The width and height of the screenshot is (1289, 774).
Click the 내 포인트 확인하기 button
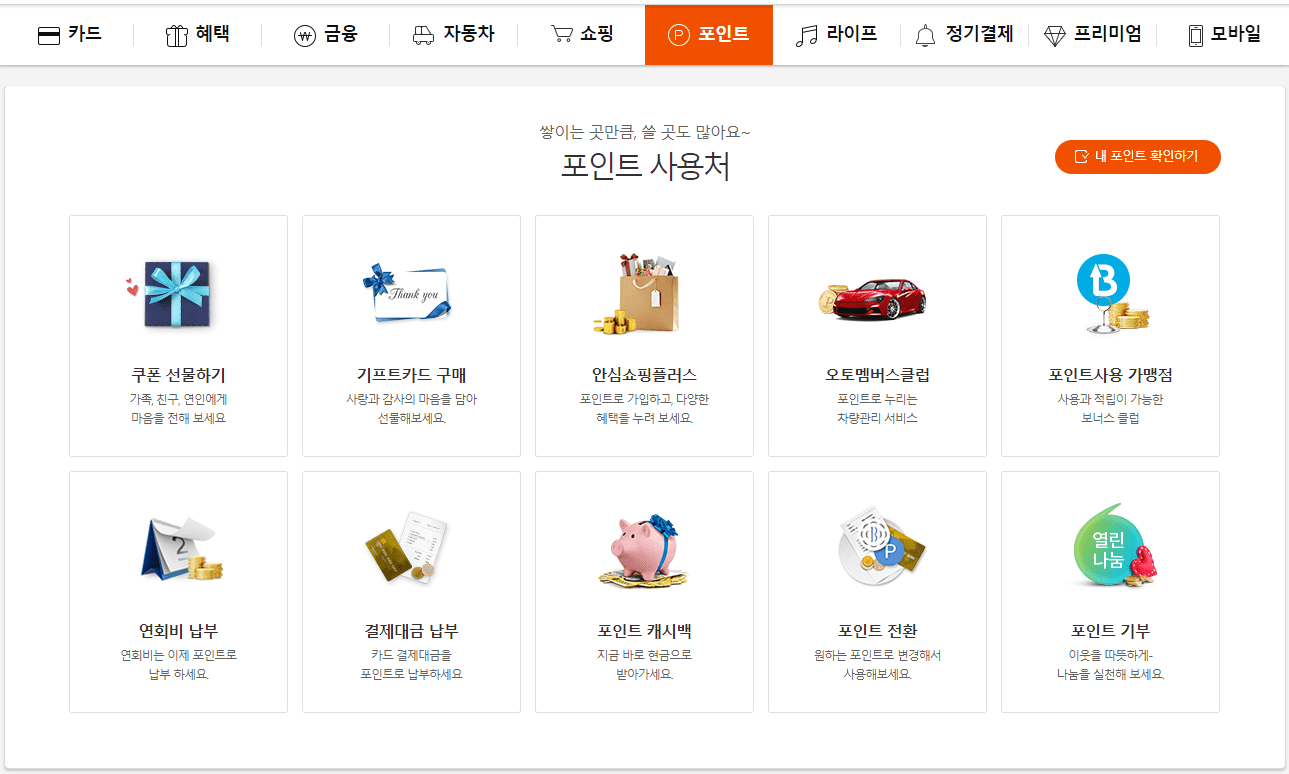pyautogui.click(x=1137, y=157)
